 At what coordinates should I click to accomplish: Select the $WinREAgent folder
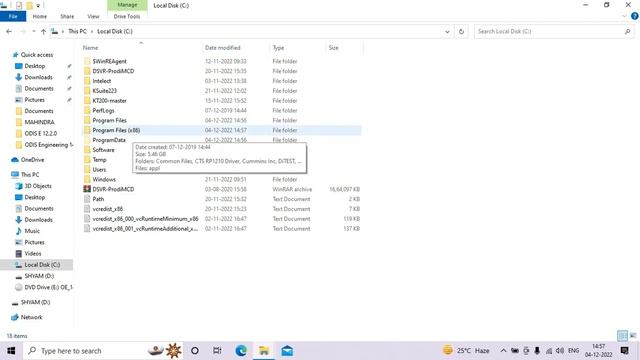[109, 61]
